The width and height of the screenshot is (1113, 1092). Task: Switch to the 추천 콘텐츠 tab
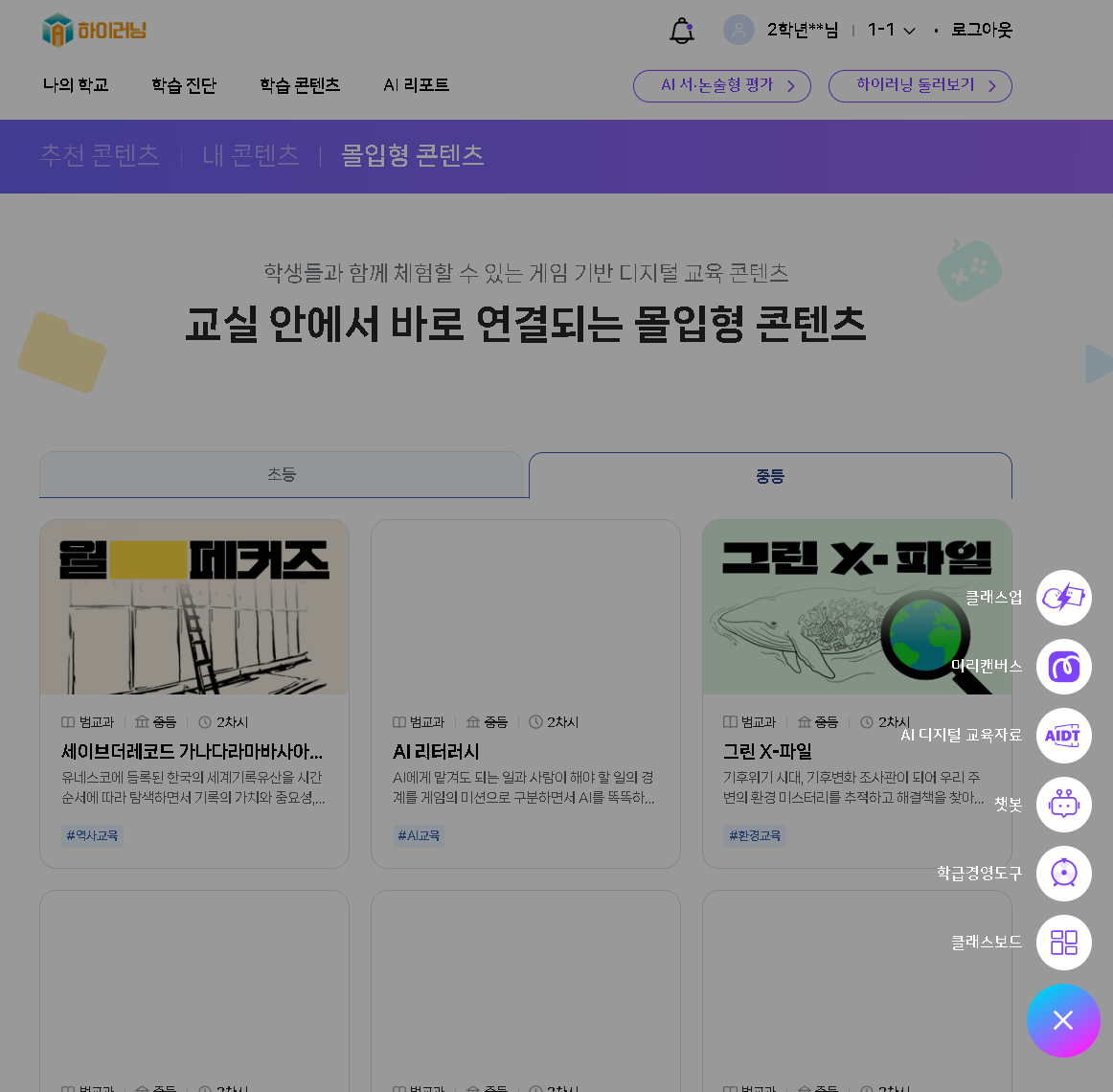(100, 155)
